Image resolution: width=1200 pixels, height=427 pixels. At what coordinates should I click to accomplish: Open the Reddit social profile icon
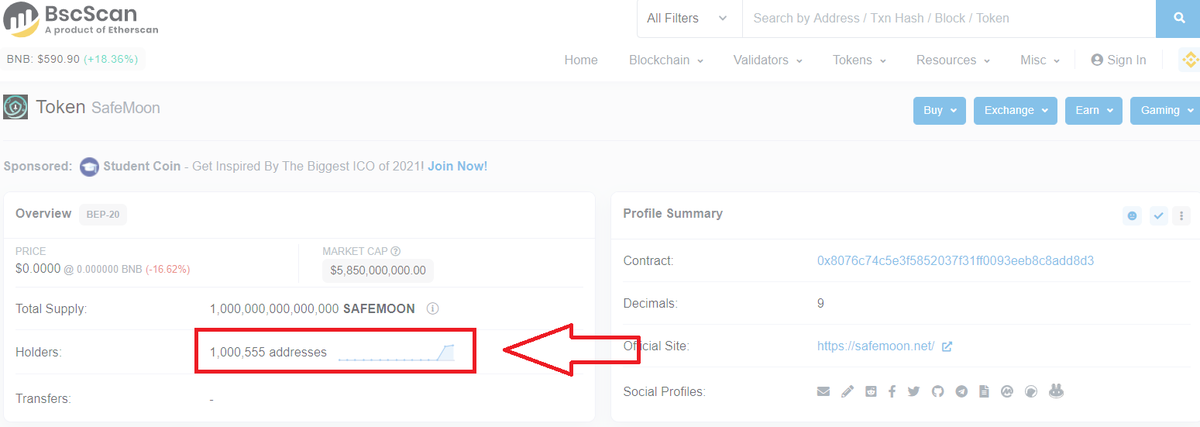pyautogui.click(x=870, y=391)
